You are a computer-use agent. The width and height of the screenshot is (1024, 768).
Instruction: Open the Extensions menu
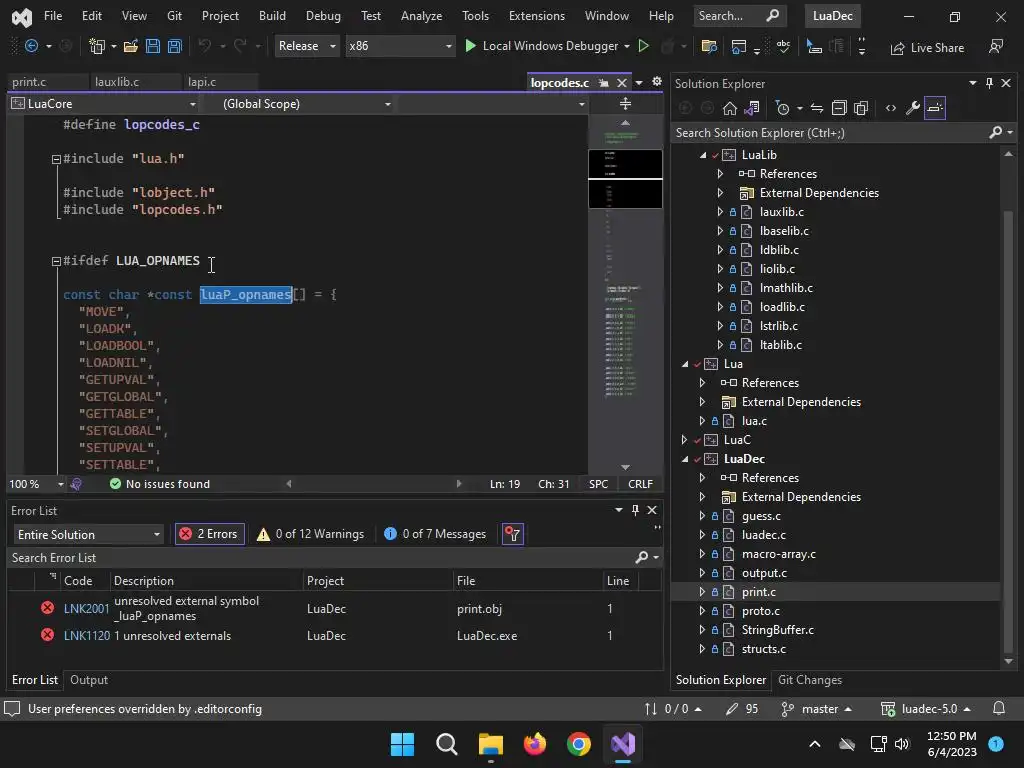pyautogui.click(x=537, y=16)
